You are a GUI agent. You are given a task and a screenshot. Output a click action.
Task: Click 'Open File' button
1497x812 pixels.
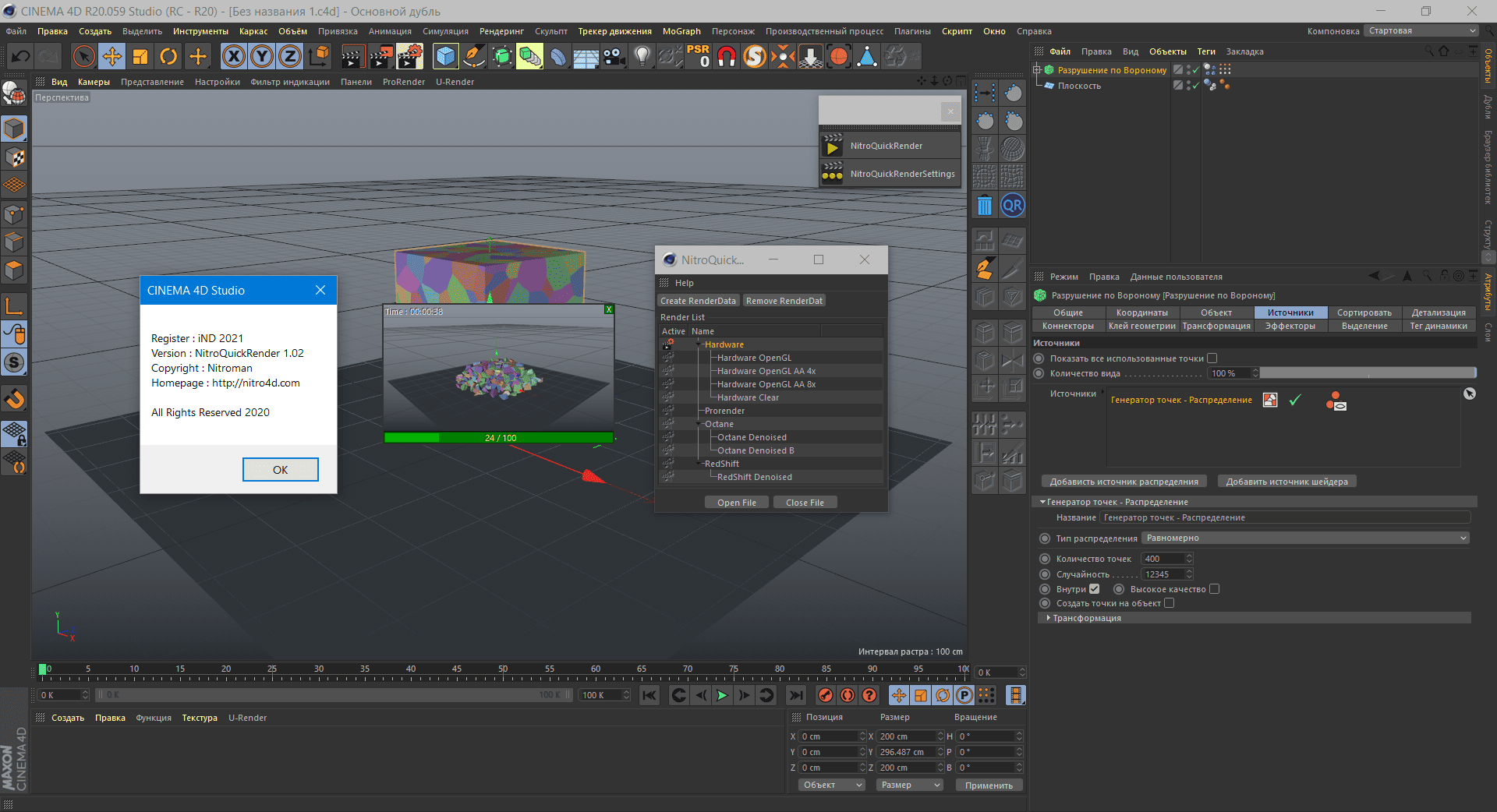(737, 503)
